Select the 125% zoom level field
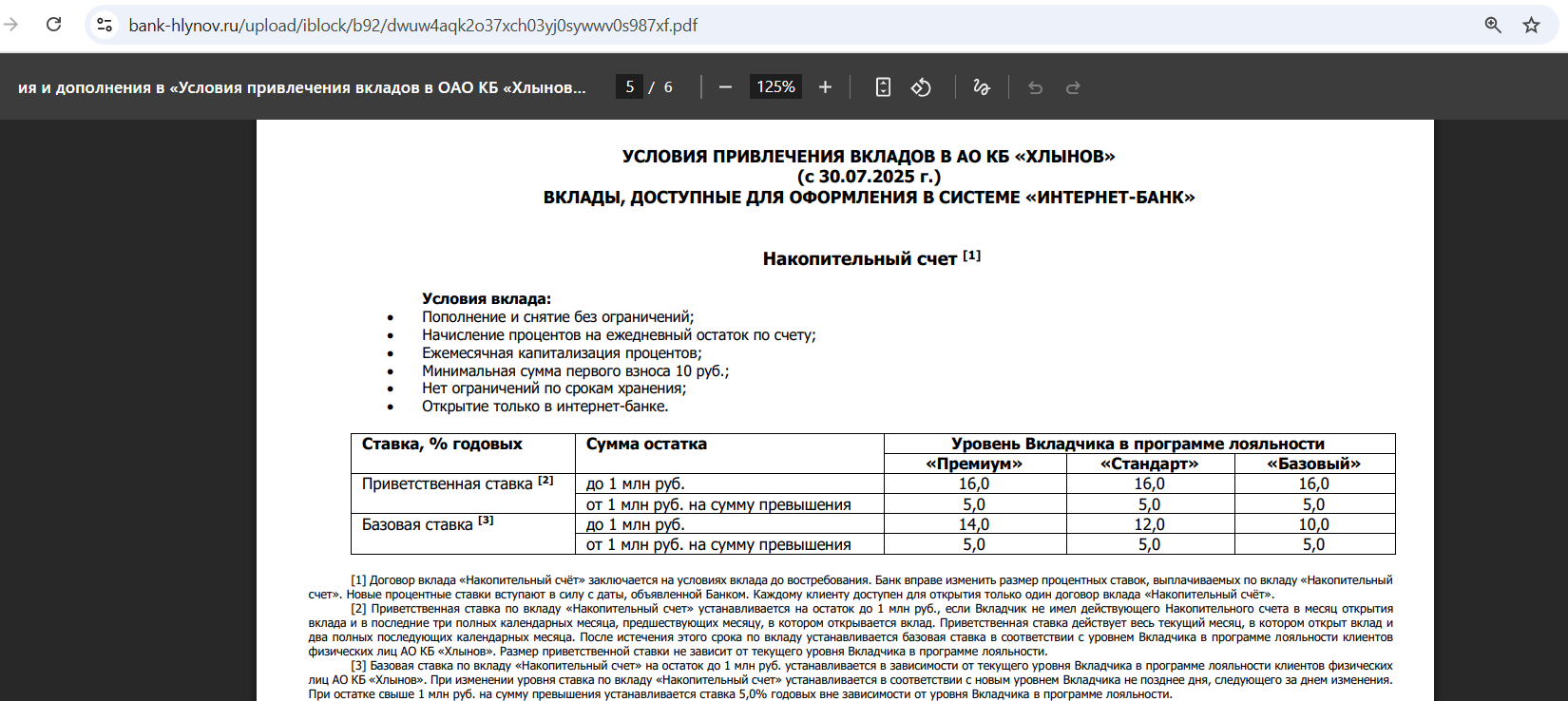Viewport: 1568px width, 701px height. (775, 87)
